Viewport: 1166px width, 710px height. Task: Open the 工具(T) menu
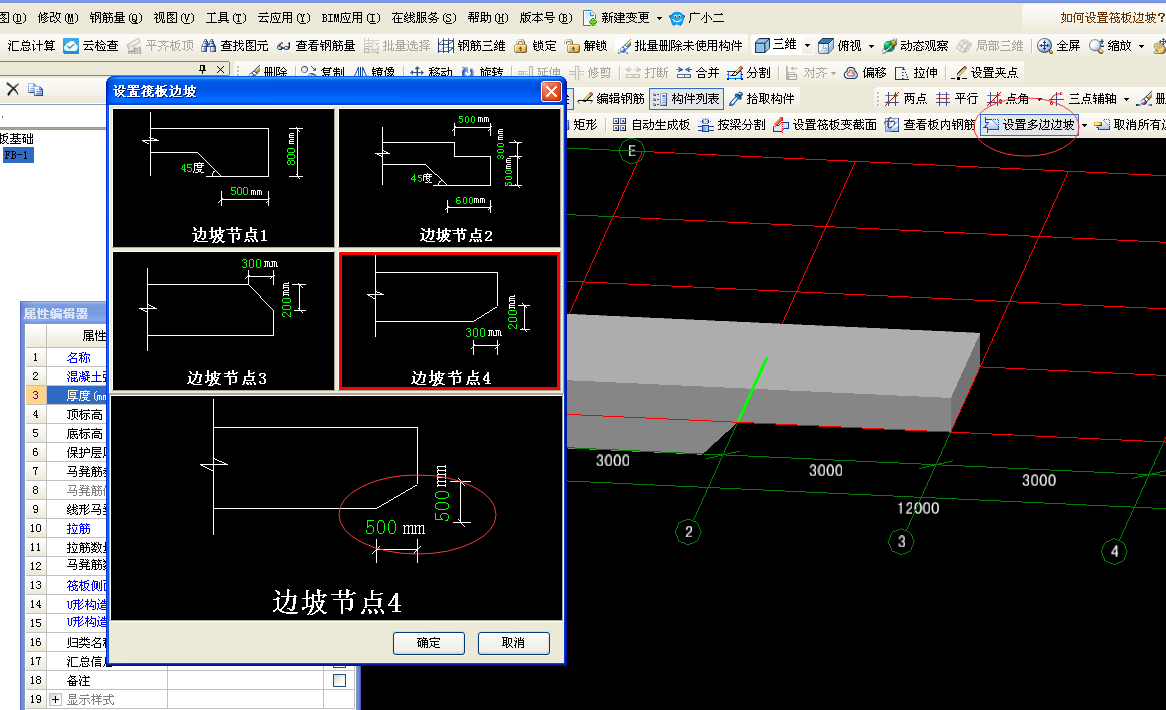[226, 18]
